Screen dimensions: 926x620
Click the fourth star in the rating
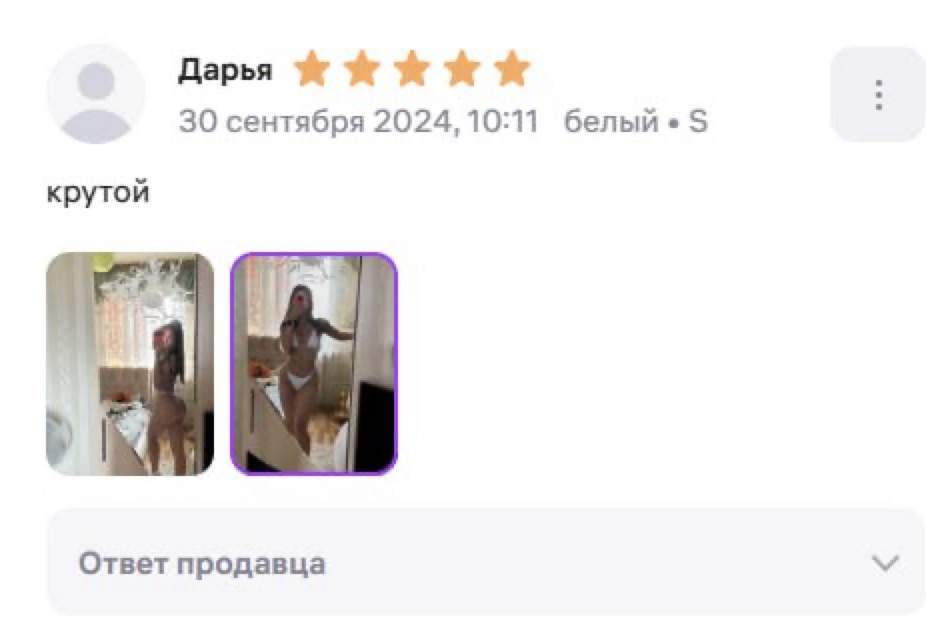pyautogui.click(x=462, y=68)
